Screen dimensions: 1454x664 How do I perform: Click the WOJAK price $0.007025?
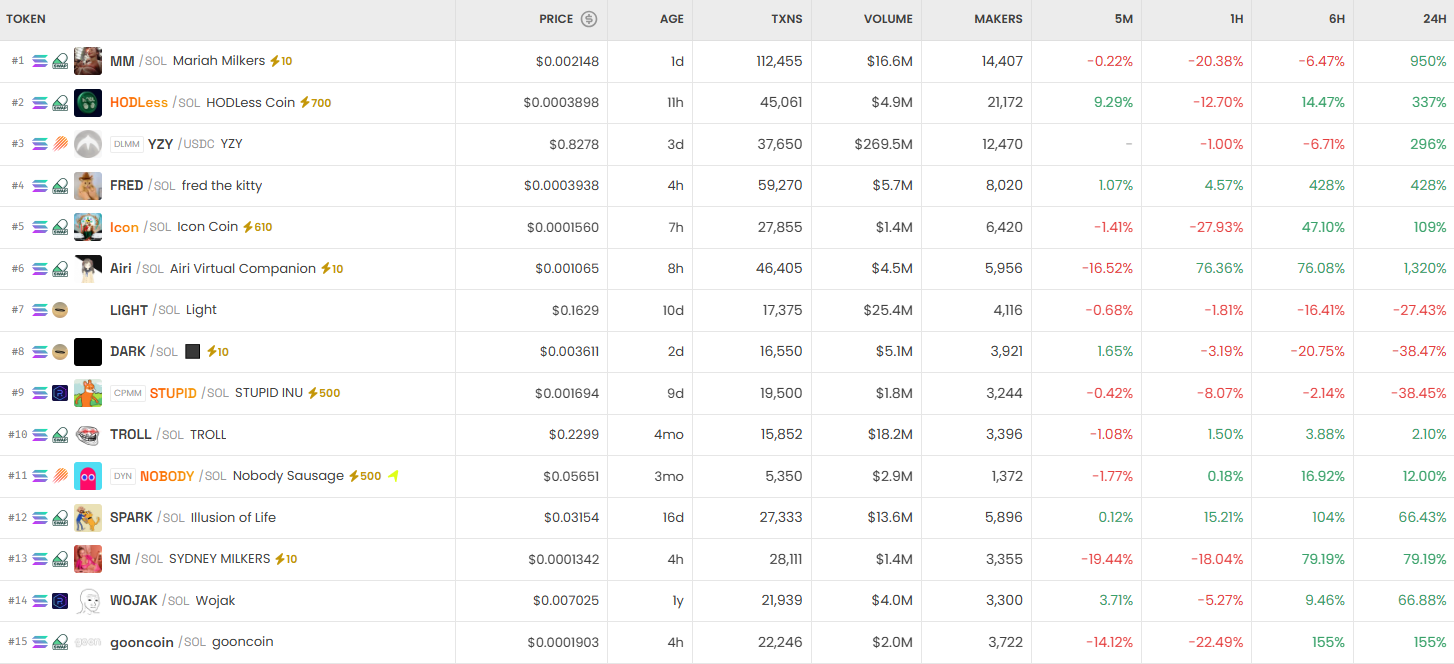click(x=566, y=601)
